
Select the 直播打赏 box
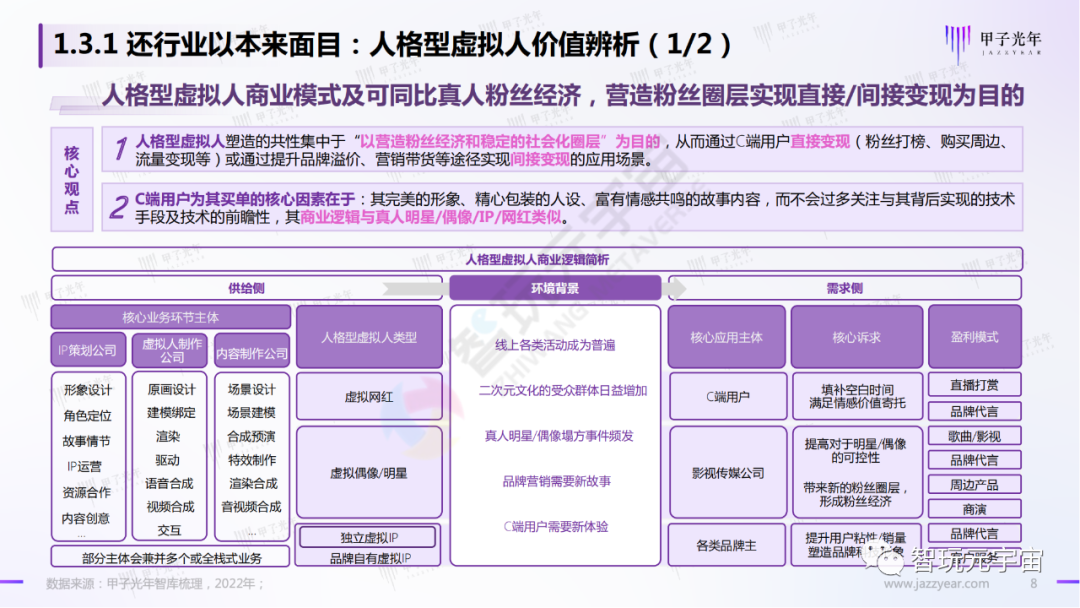coord(975,385)
